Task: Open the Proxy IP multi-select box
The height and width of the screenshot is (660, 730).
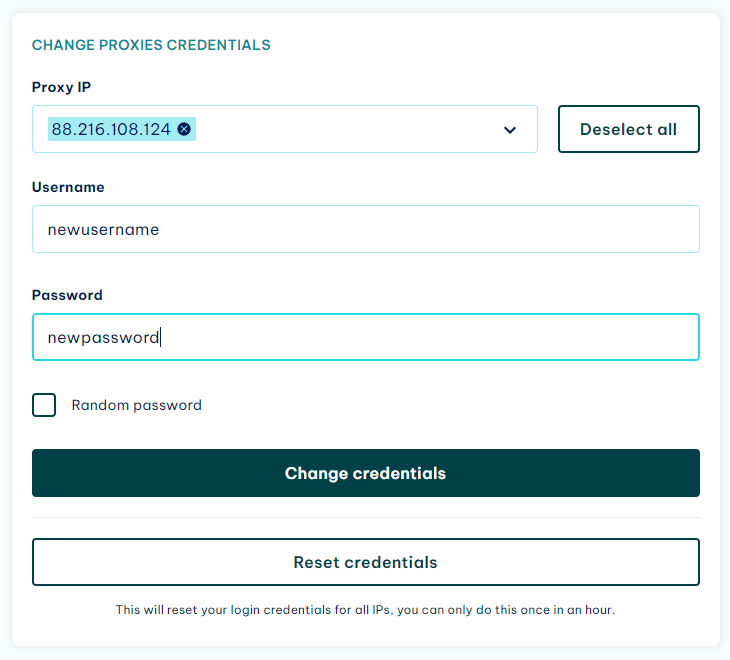Action: click(x=284, y=129)
